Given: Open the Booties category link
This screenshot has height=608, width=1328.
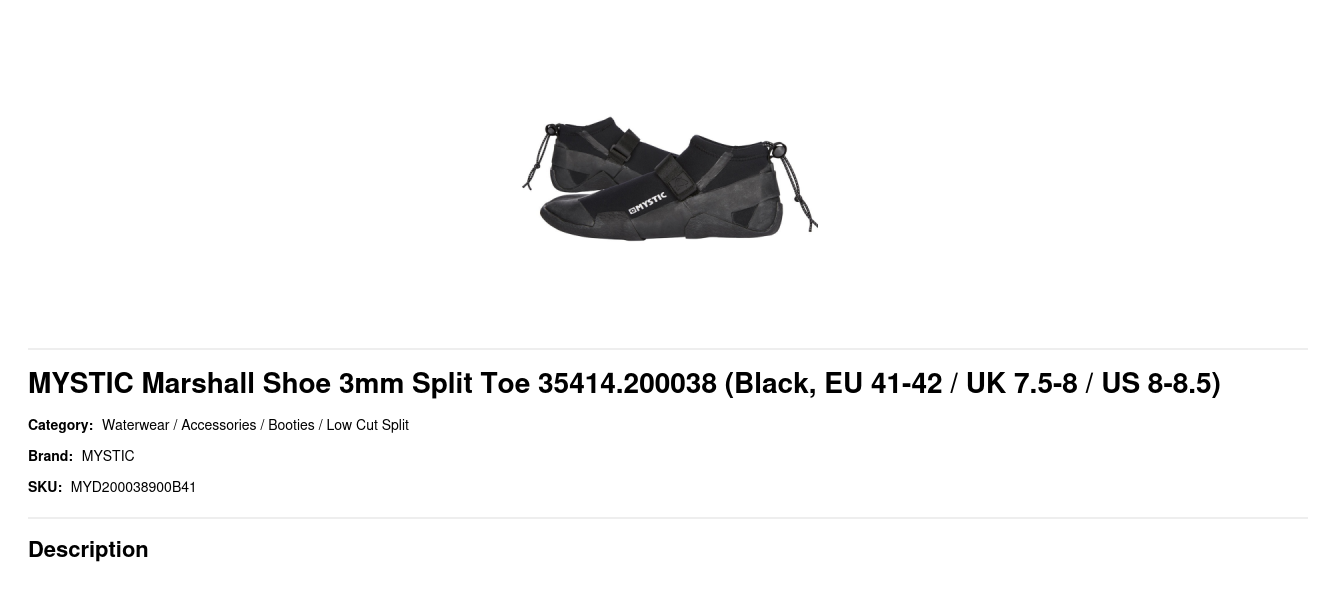Looking at the screenshot, I should tap(291, 425).
